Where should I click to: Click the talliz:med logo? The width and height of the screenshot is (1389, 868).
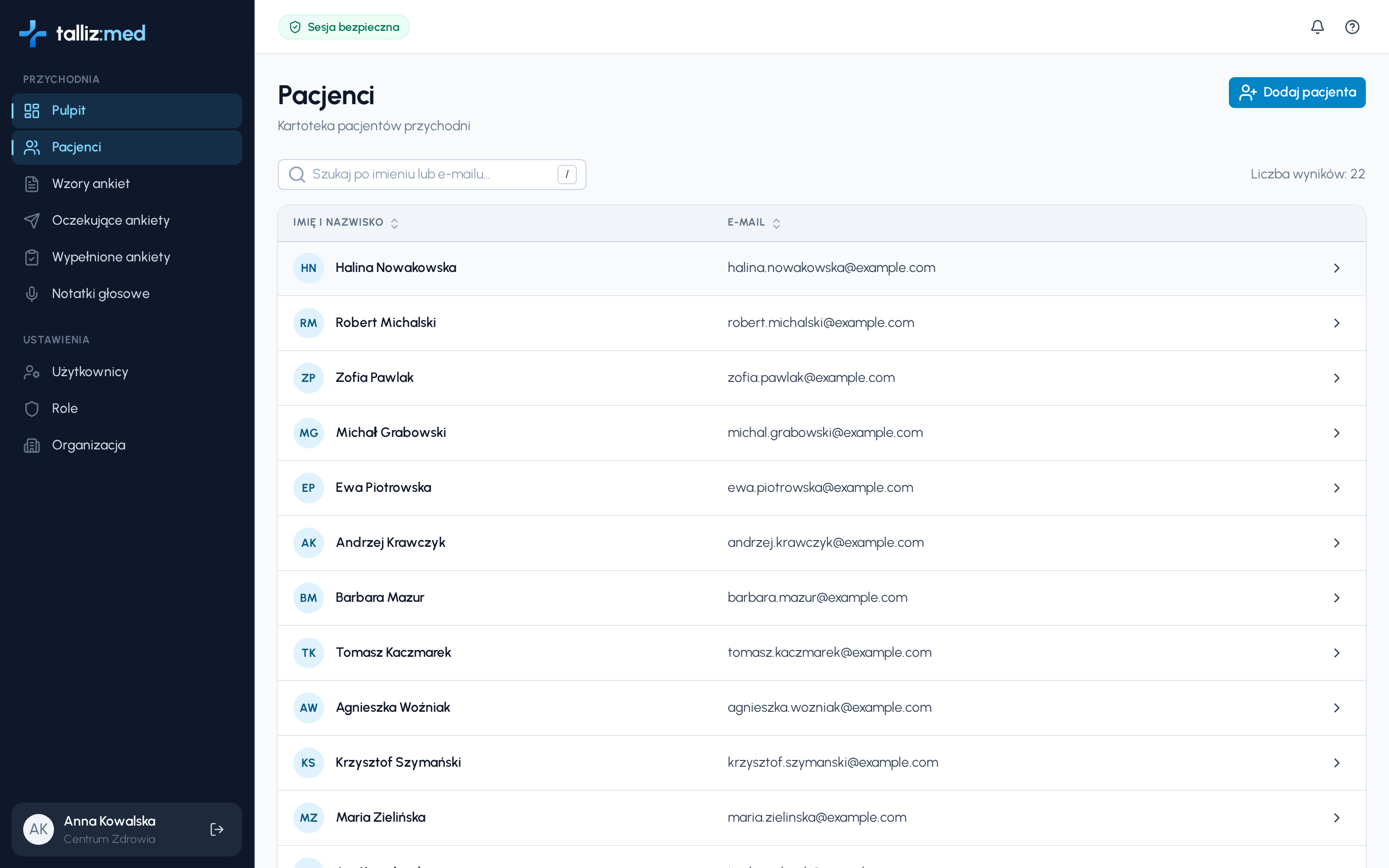click(x=82, y=33)
